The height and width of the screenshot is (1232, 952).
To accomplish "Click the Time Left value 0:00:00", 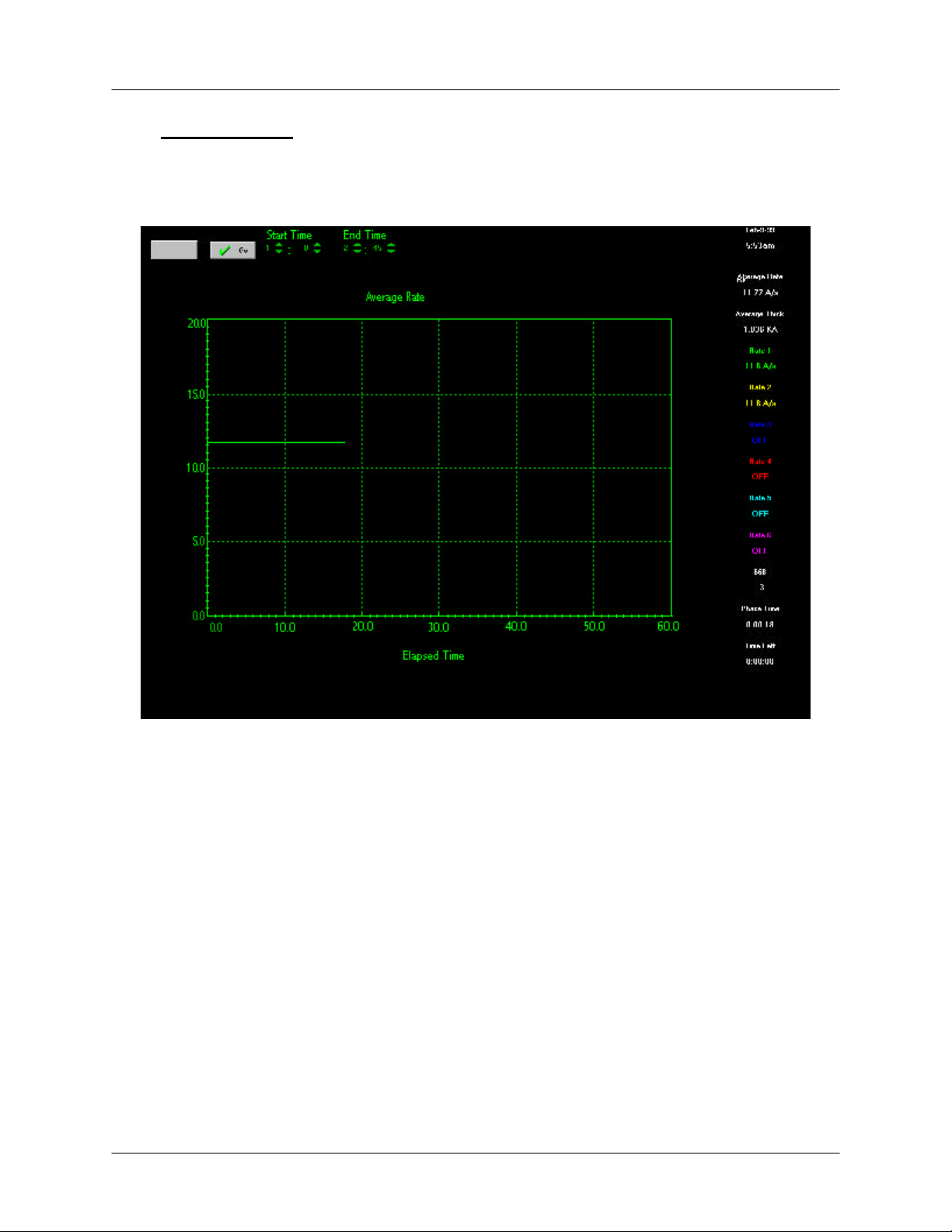I will click(760, 661).
